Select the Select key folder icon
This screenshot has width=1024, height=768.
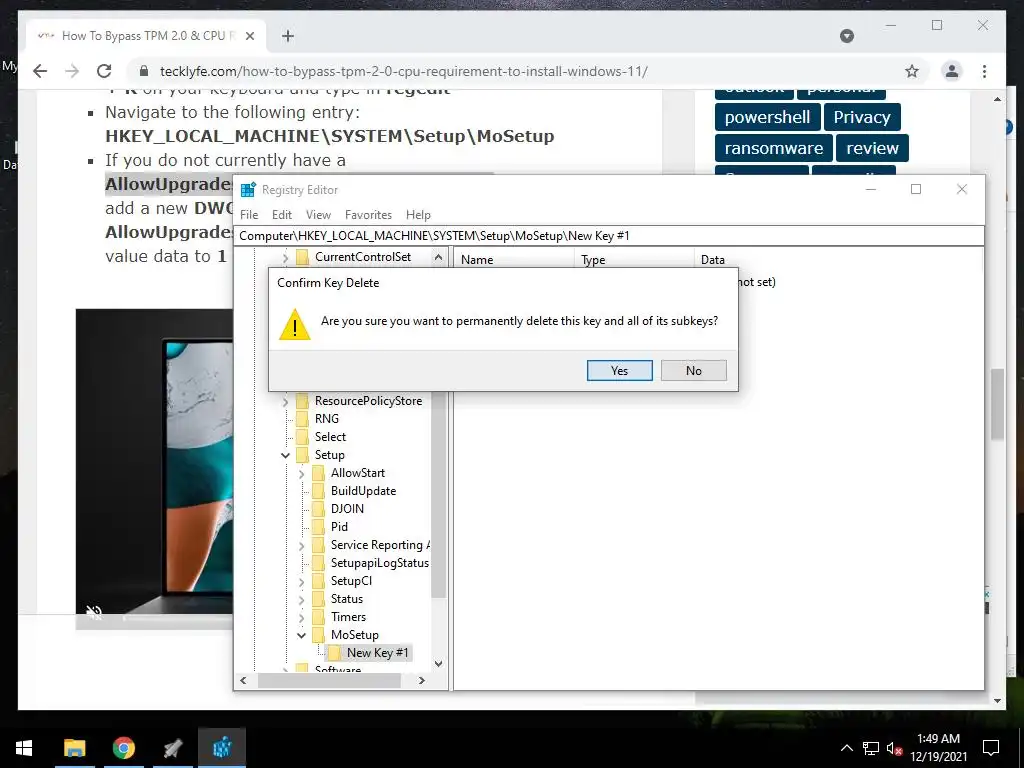click(x=302, y=437)
